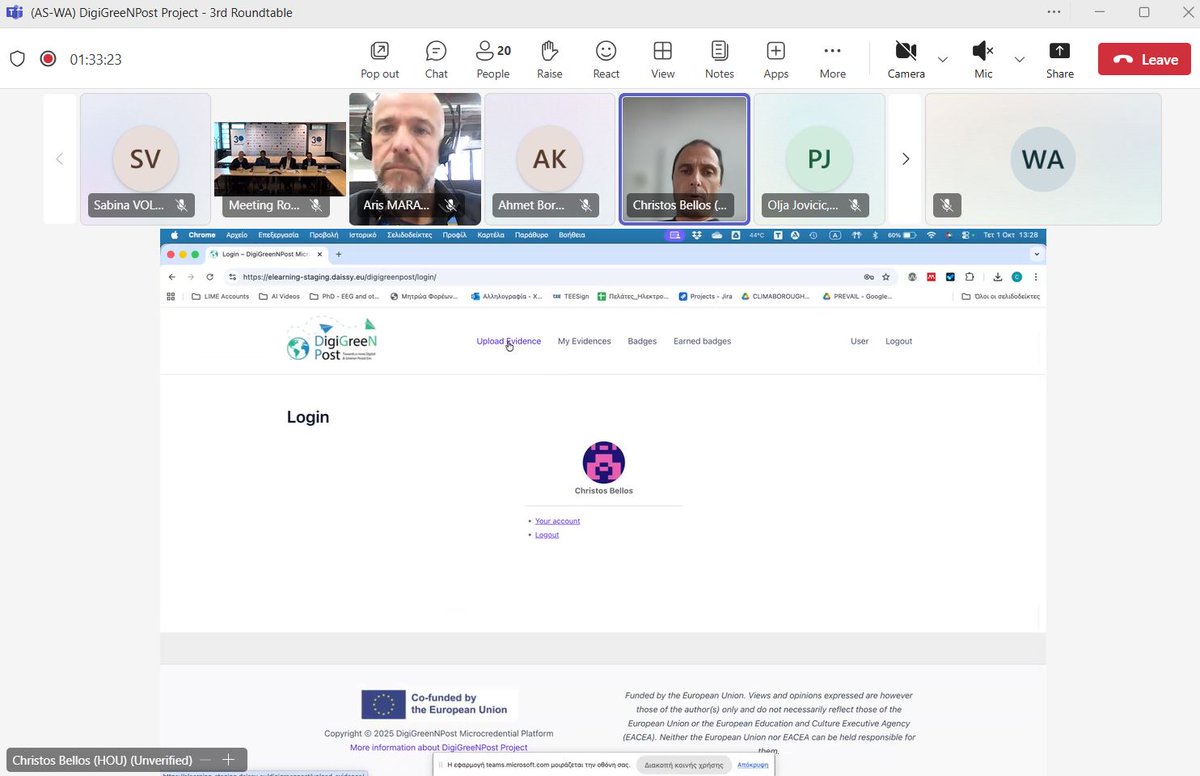The image size is (1200, 776).
Task: Click More information about DigiGreeNPost Project link
Action: [x=438, y=747]
